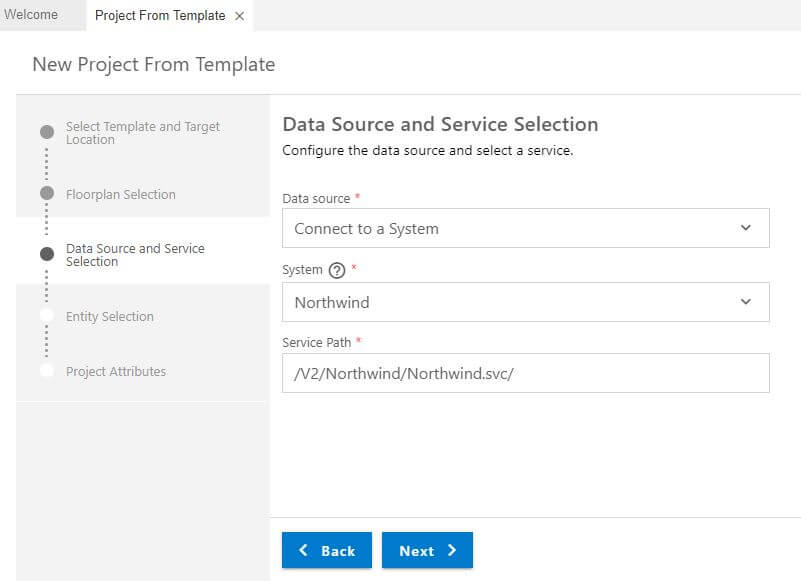Click the Floorplan Selection step circle

pyautogui.click(x=46, y=193)
